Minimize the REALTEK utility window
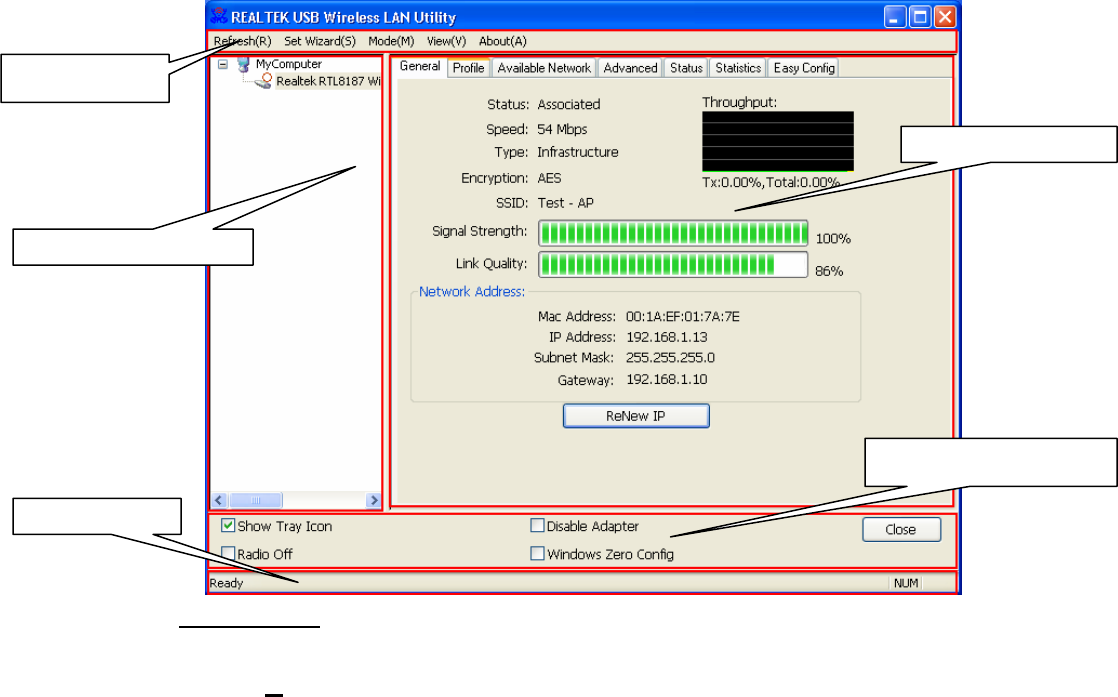This screenshot has width=1118, height=697. (x=895, y=16)
